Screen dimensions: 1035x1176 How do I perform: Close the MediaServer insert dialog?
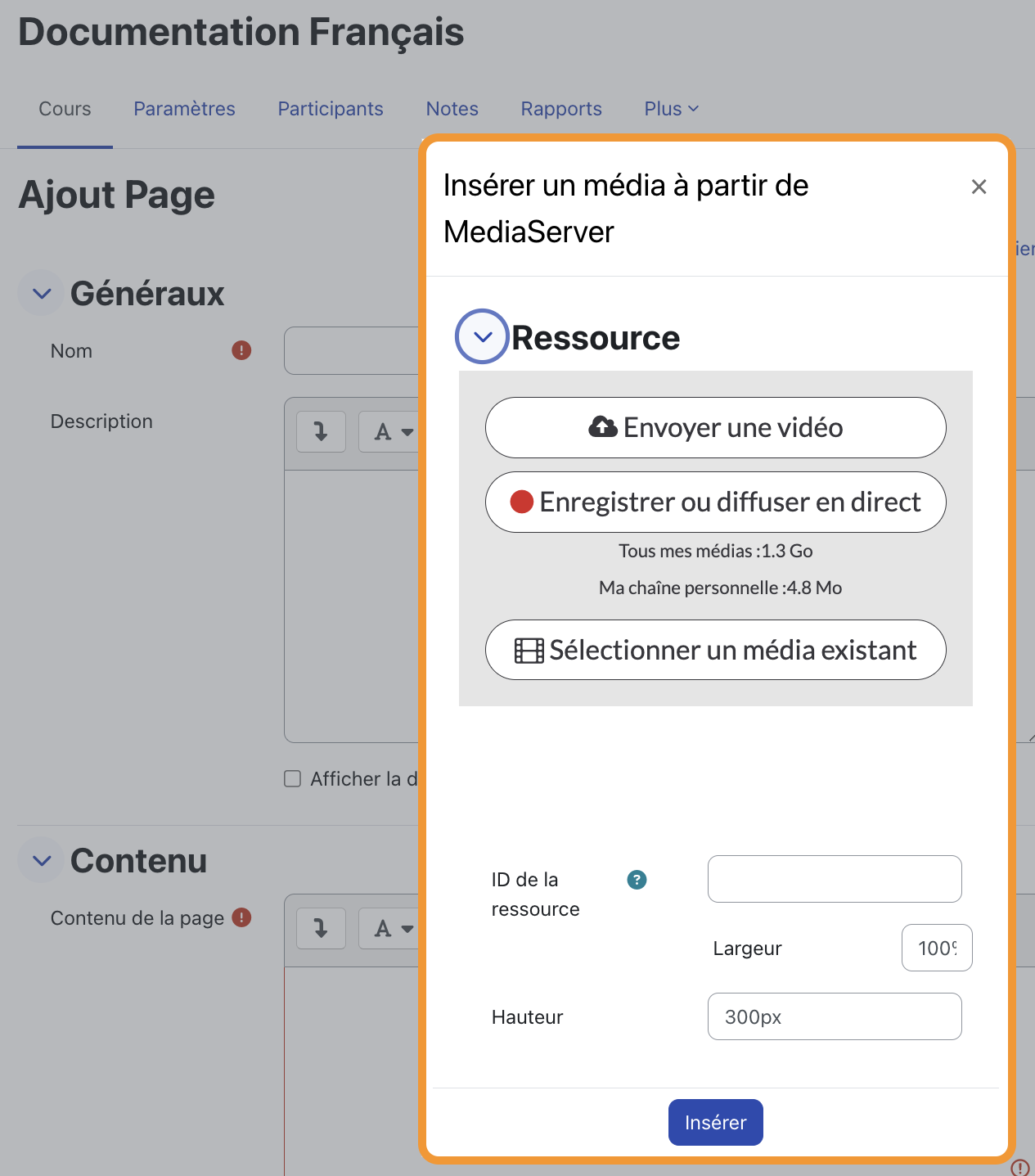[x=979, y=187]
